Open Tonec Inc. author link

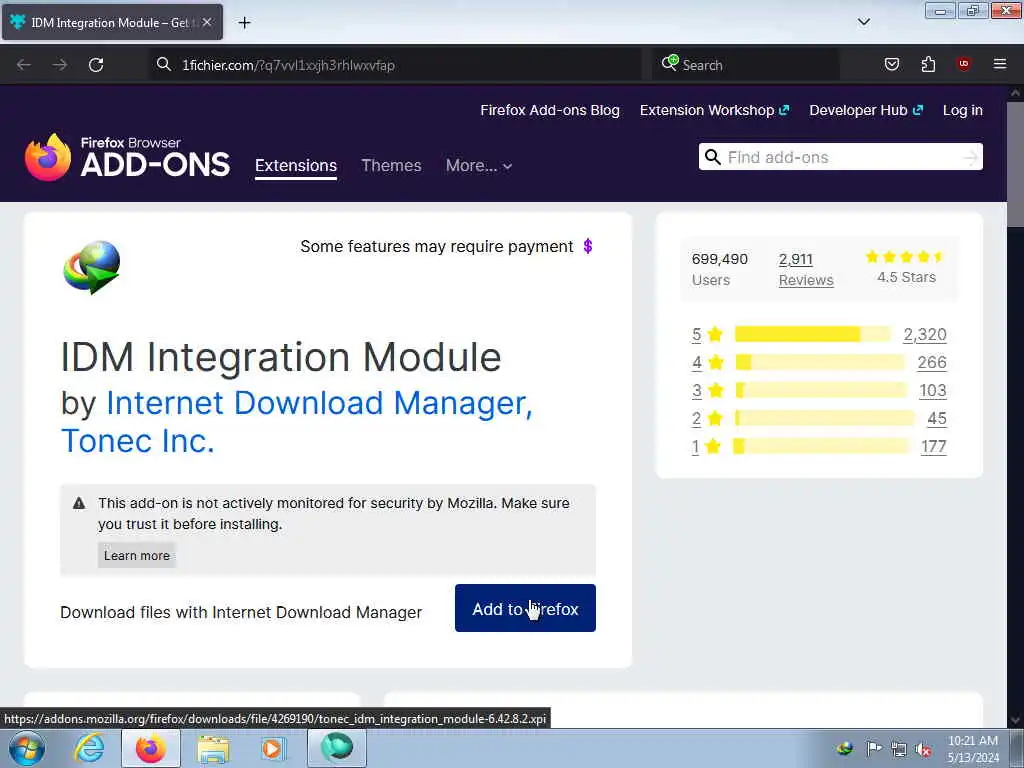[137, 441]
